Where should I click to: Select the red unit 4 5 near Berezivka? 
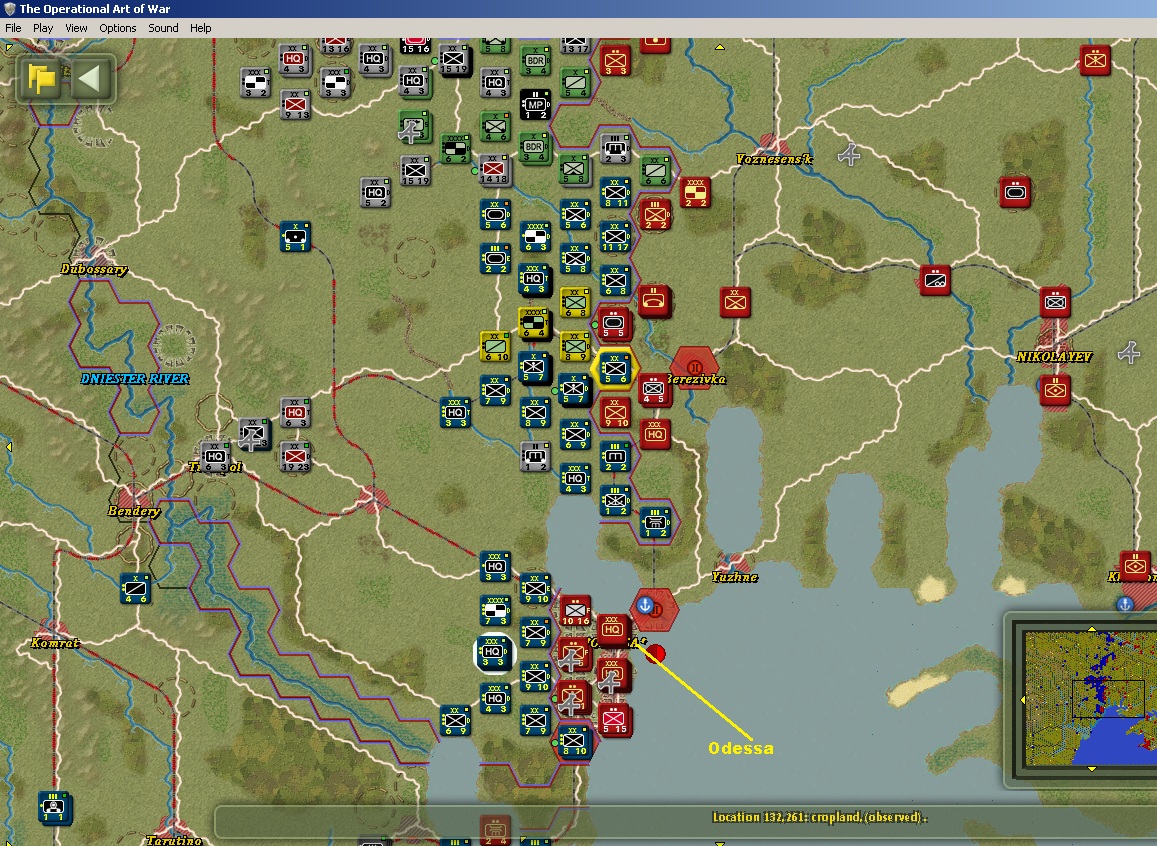click(x=653, y=389)
